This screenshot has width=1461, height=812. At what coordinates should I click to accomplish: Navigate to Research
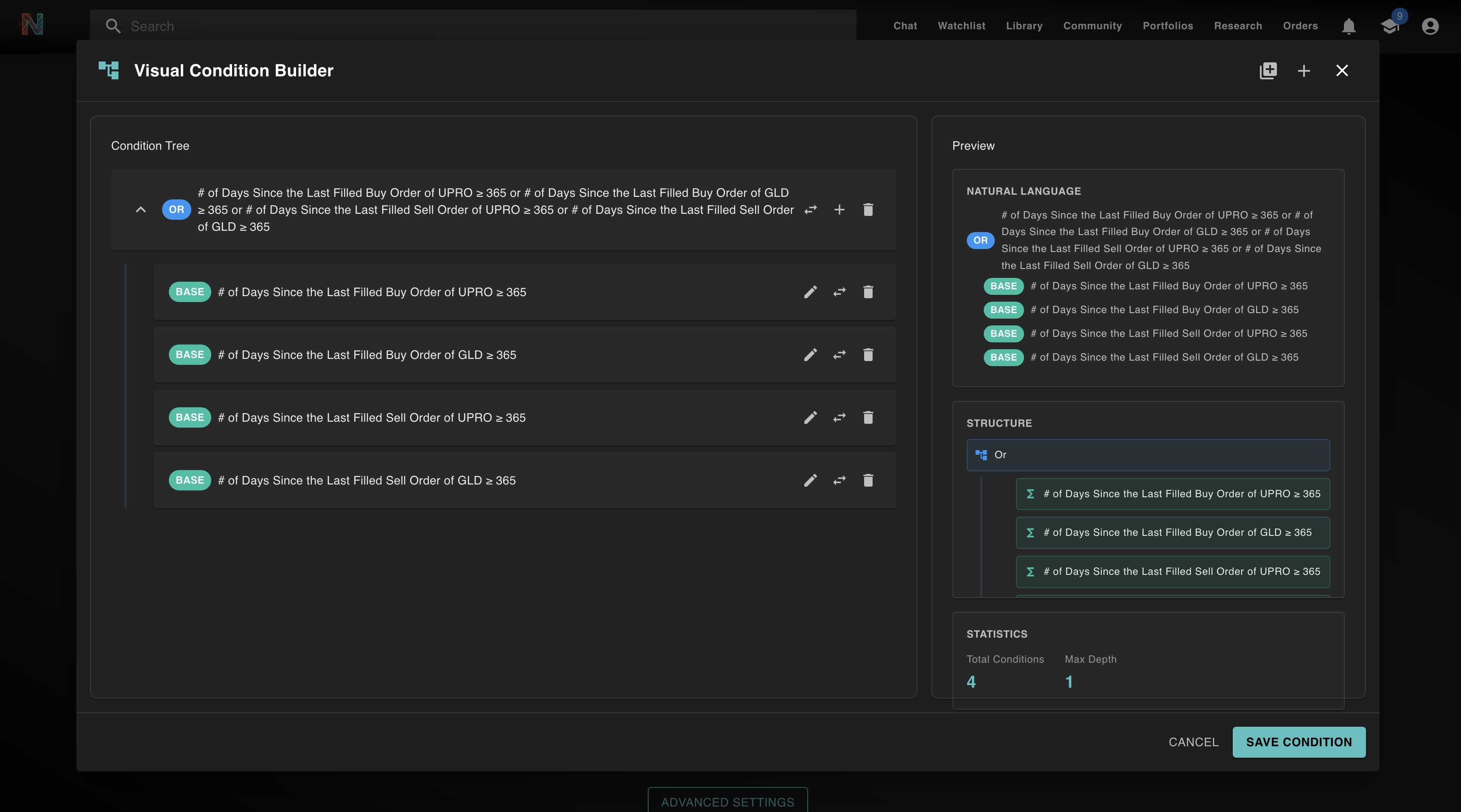click(1238, 26)
